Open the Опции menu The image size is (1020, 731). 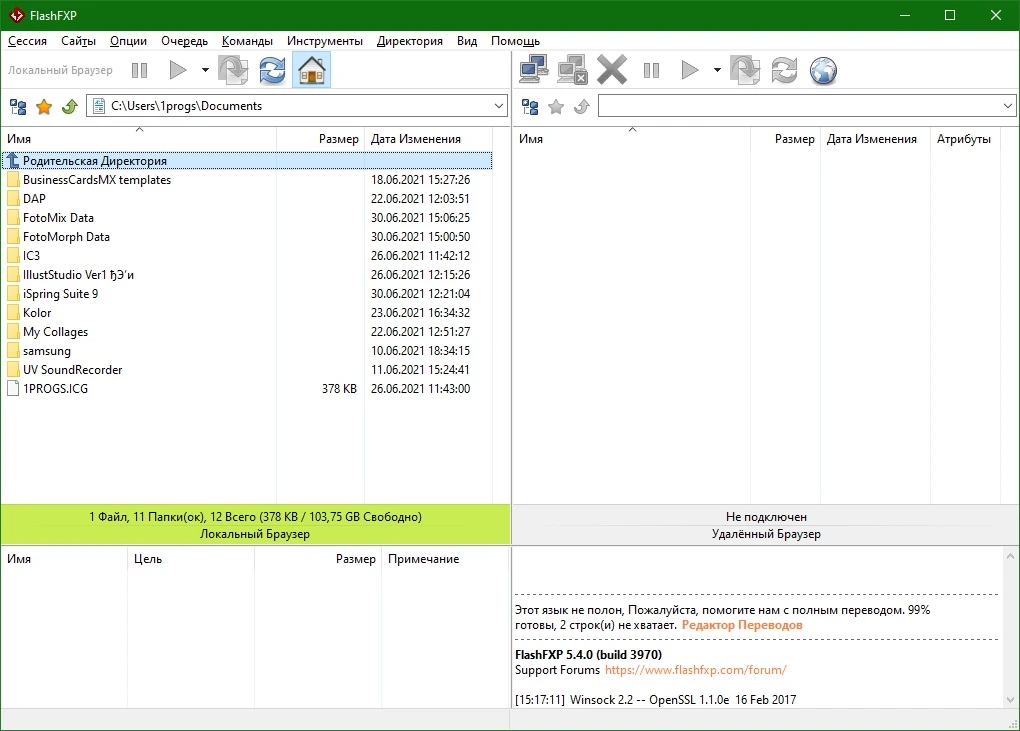[128, 41]
